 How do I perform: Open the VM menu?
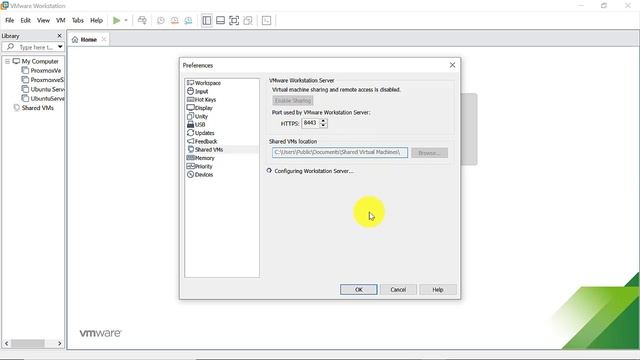(60, 20)
